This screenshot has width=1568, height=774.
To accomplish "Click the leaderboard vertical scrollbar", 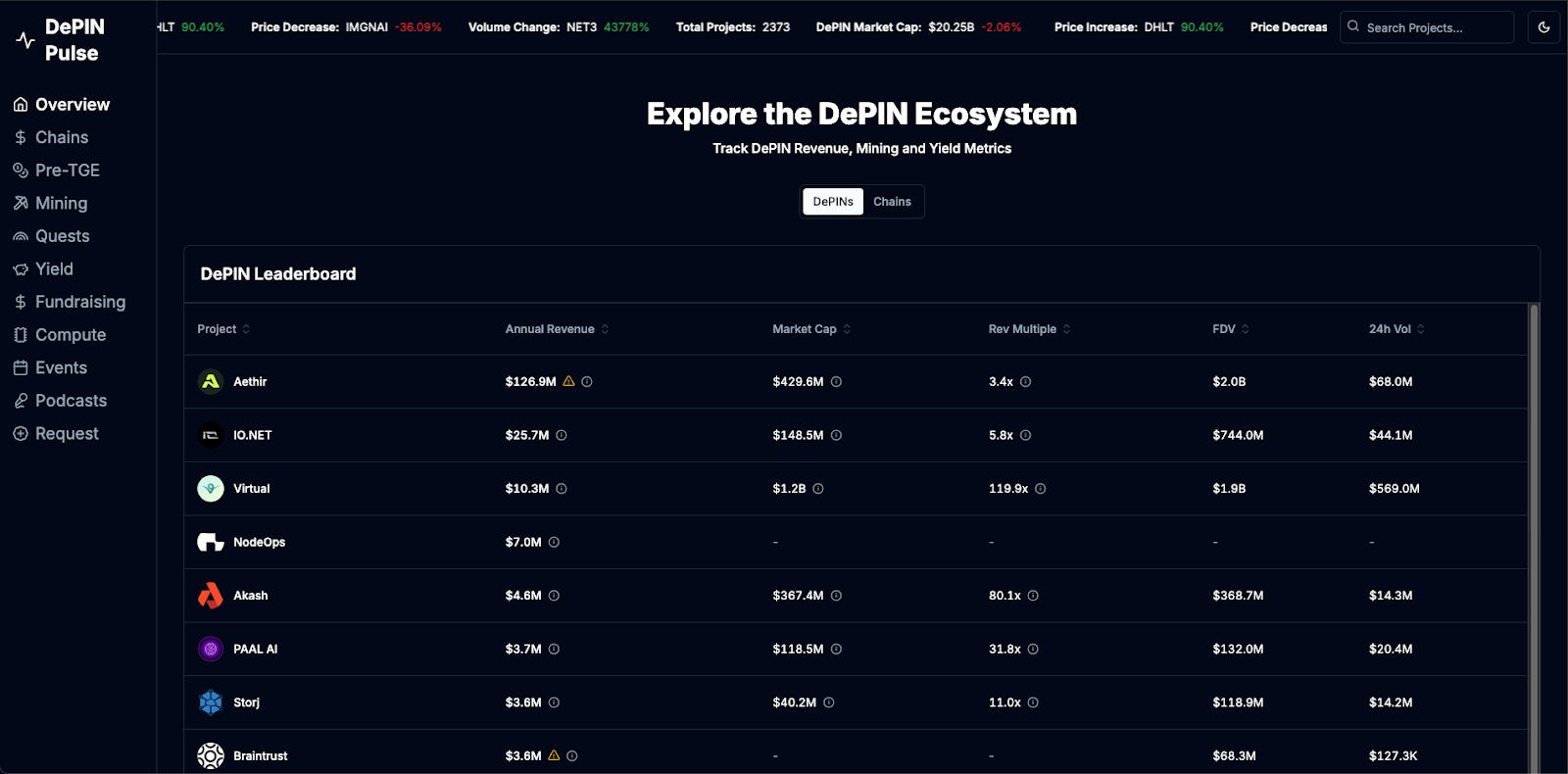I will point(1534,539).
